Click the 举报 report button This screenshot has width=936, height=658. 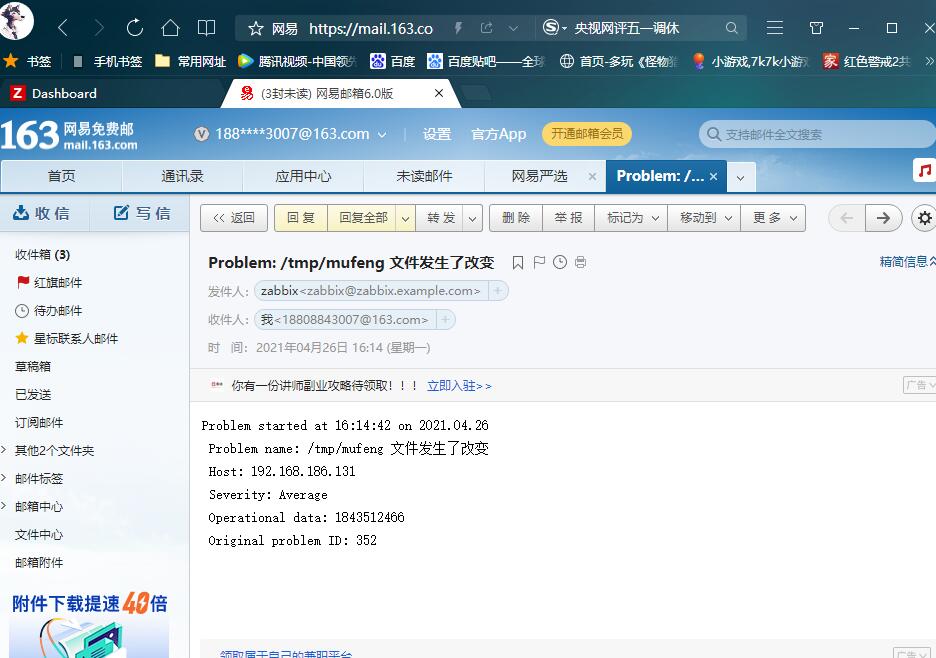(568, 218)
